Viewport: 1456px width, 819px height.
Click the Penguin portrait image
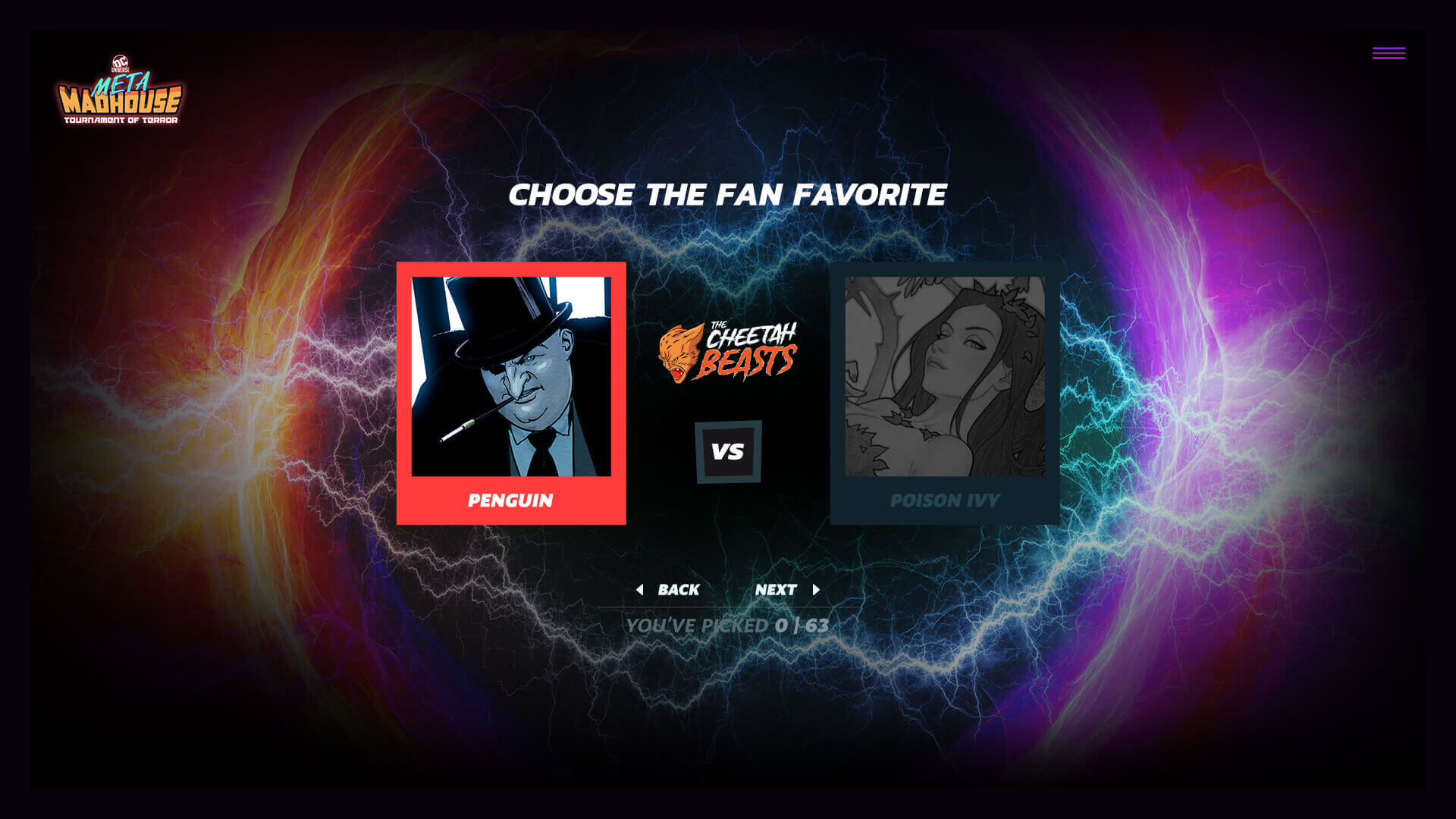click(511, 376)
